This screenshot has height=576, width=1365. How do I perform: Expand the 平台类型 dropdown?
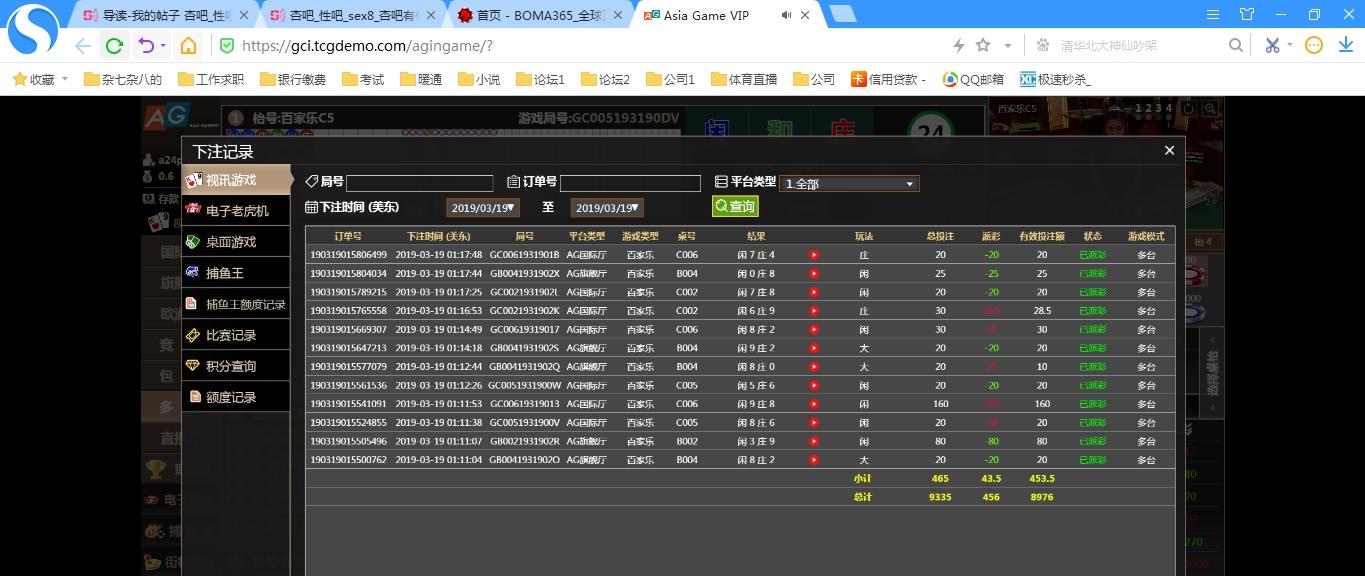(849, 184)
